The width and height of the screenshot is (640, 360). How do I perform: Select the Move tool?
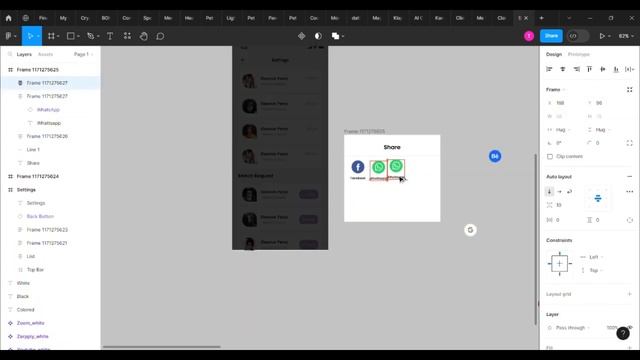[x=30, y=36]
